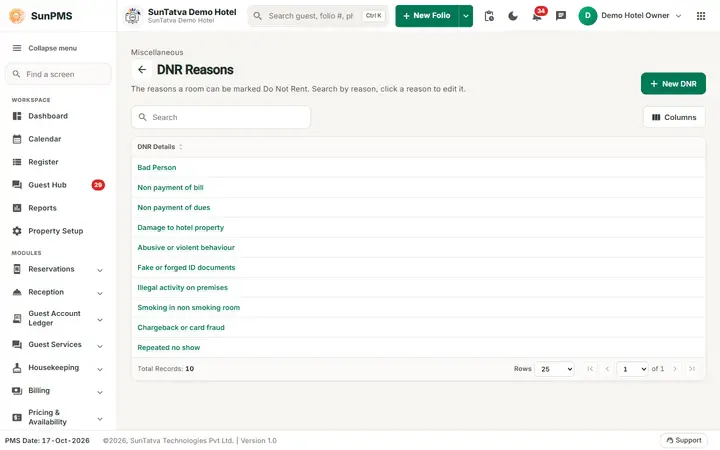Click the SunPMS logo icon

coord(17,16)
